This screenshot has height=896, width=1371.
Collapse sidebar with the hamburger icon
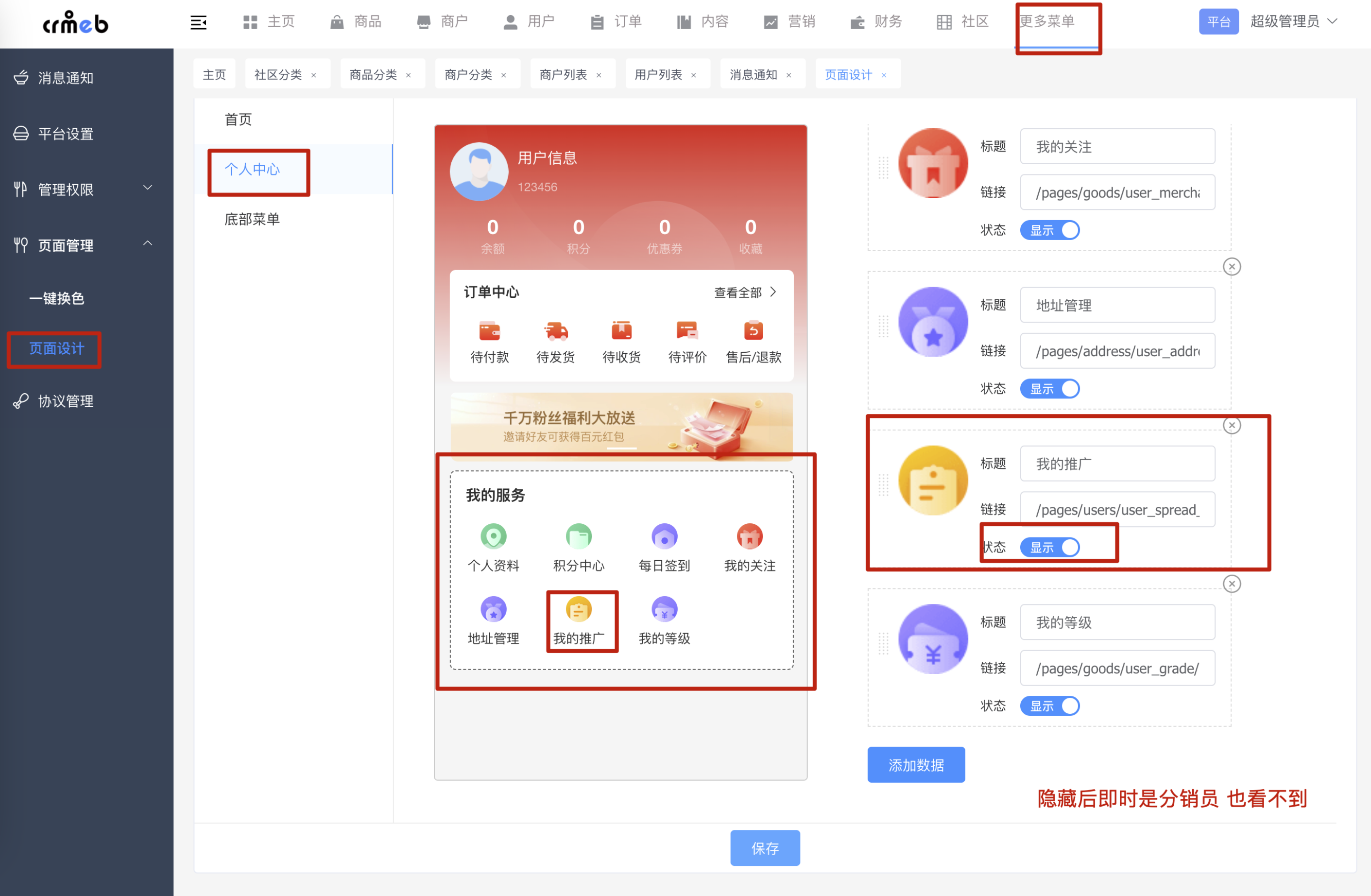tap(198, 22)
